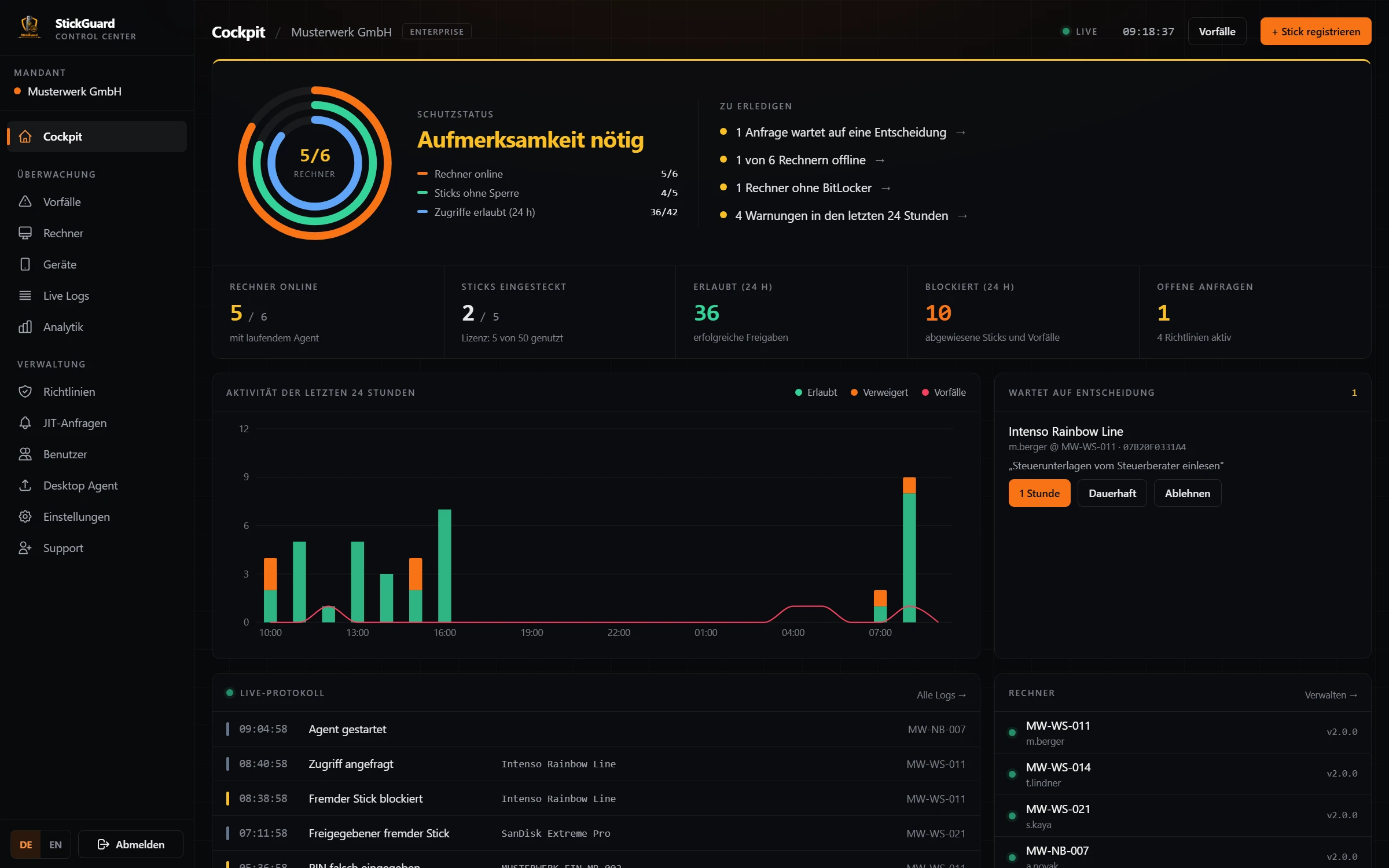
Task: Switch language to EN
Action: (x=56, y=844)
